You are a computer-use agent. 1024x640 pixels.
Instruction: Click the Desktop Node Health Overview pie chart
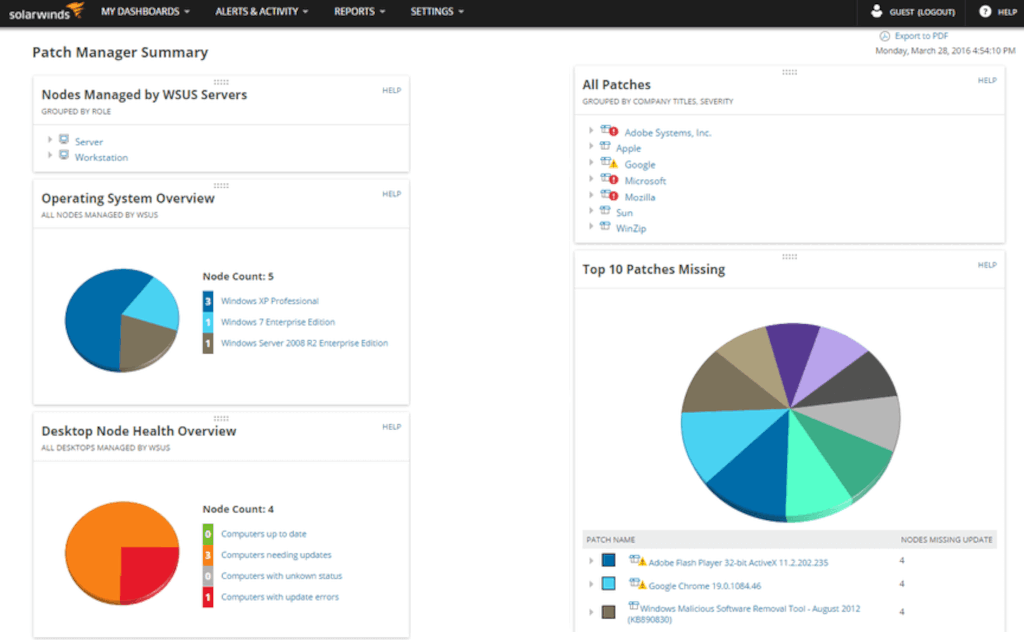122,553
